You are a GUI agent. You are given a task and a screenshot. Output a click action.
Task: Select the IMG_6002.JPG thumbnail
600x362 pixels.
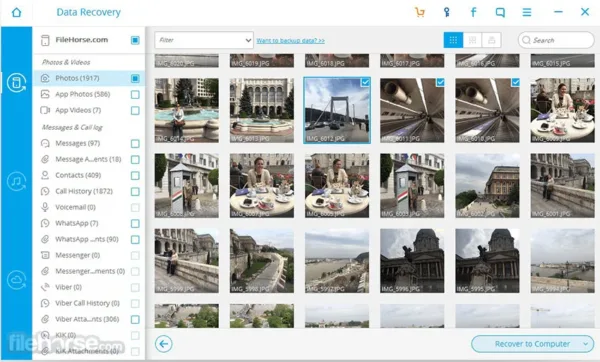tap(488, 186)
